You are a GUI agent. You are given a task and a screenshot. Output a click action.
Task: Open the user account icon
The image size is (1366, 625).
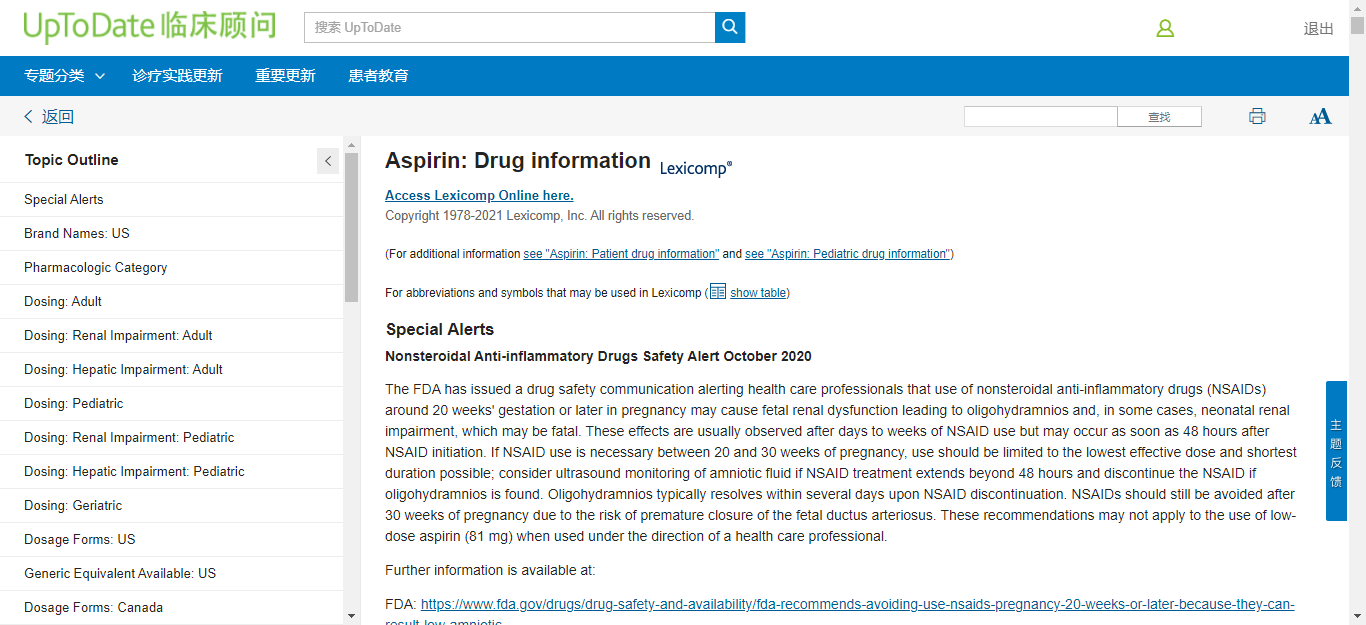coord(1165,29)
